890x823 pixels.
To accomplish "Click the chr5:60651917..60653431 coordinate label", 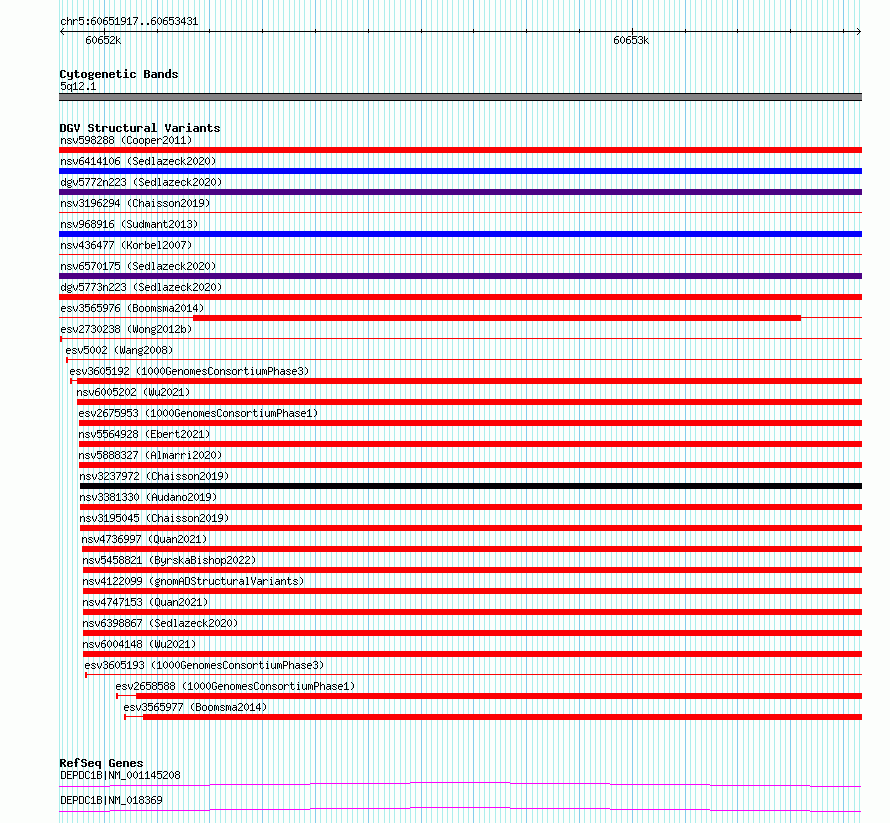I will pyautogui.click(x=129, y=22).
